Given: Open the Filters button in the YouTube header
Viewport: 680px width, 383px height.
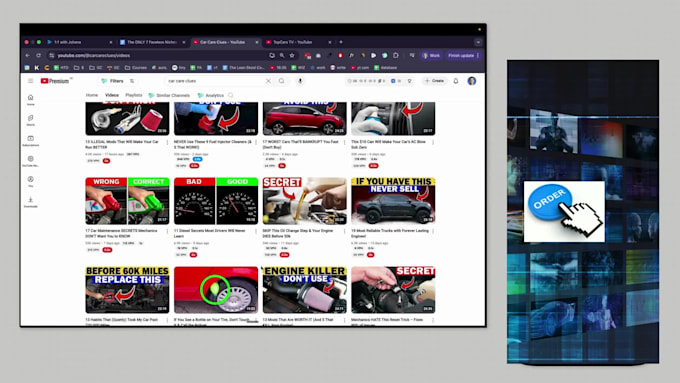Looking at the screenshot, I should click(x=112, y=81).
